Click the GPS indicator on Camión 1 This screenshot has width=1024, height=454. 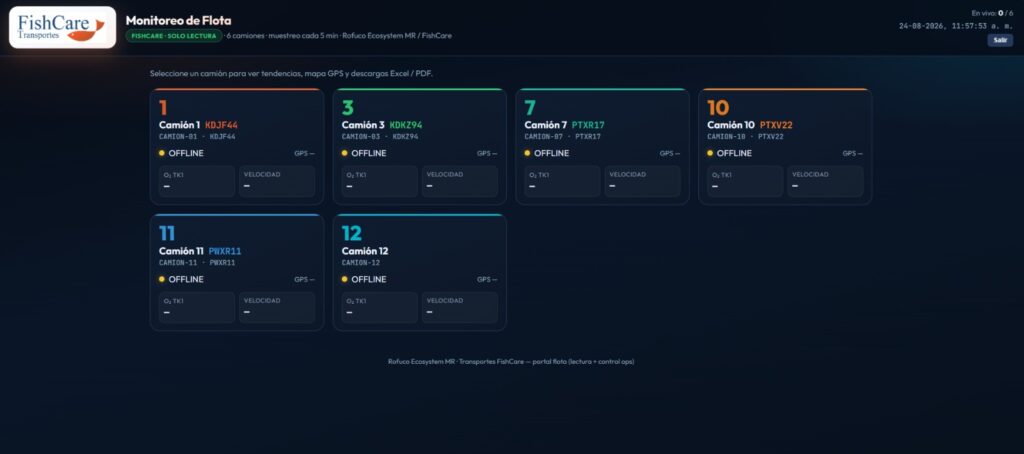coord(304,154)
